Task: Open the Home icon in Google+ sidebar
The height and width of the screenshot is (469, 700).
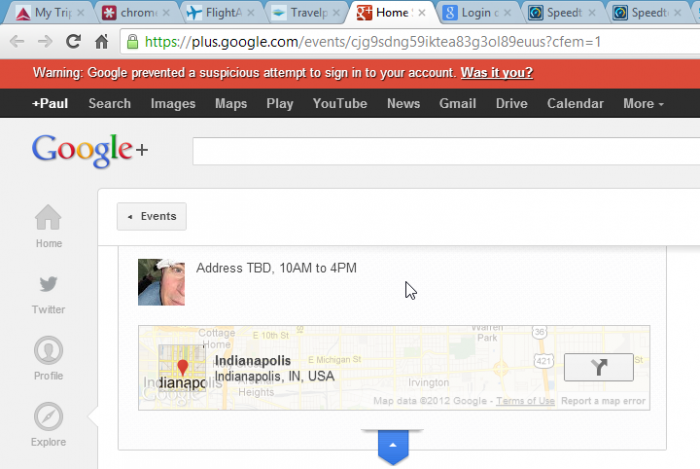Action: 48,217
